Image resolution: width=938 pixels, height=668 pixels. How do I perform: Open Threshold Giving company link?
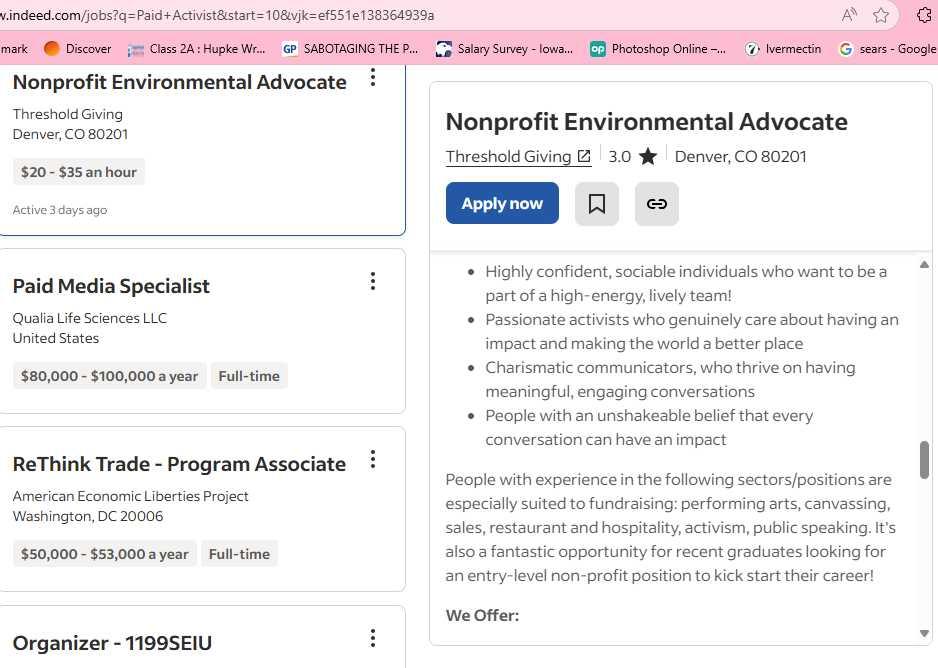point(518,157)
